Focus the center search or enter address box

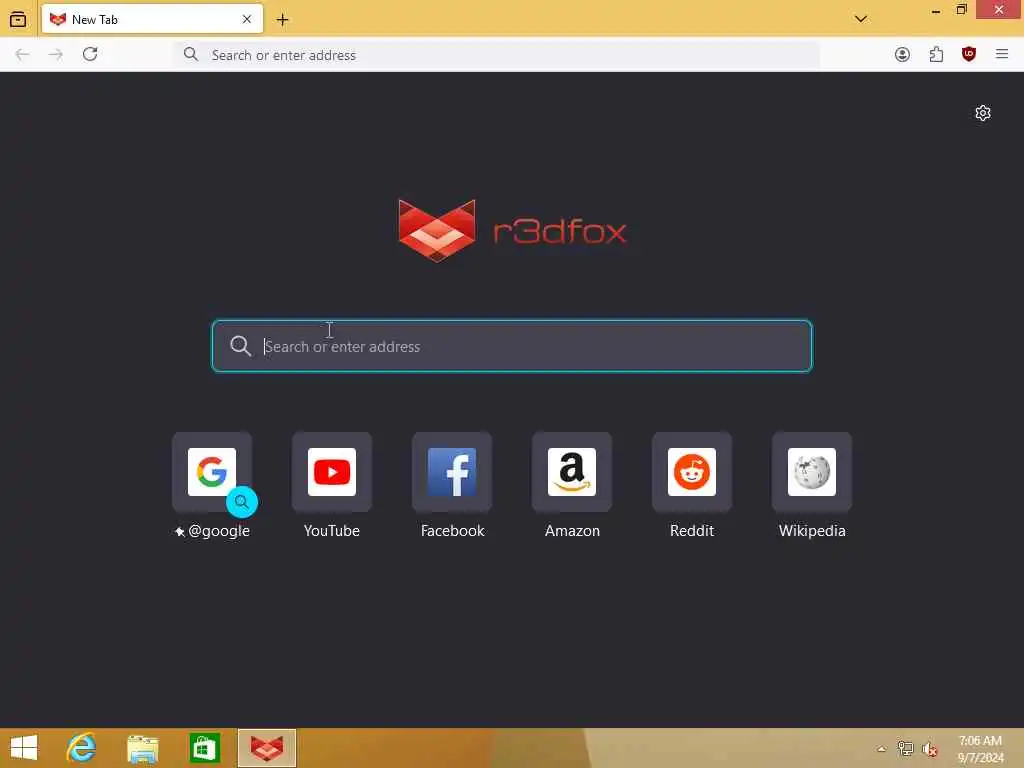tap(512, 346)
